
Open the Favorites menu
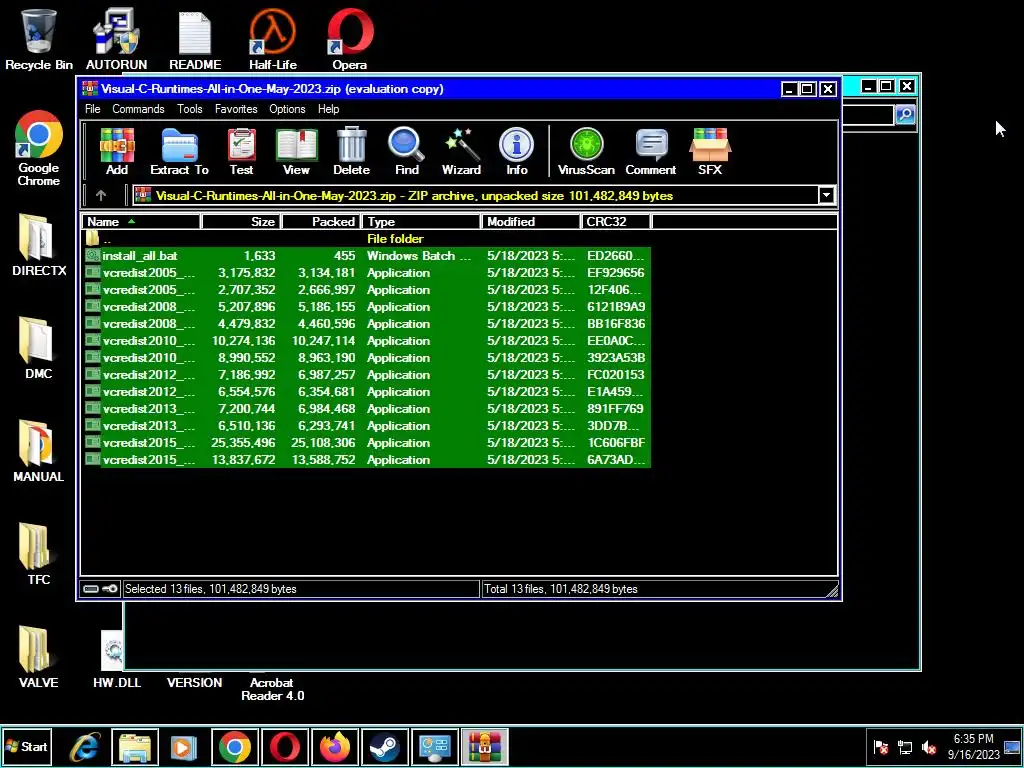point(236,109)
